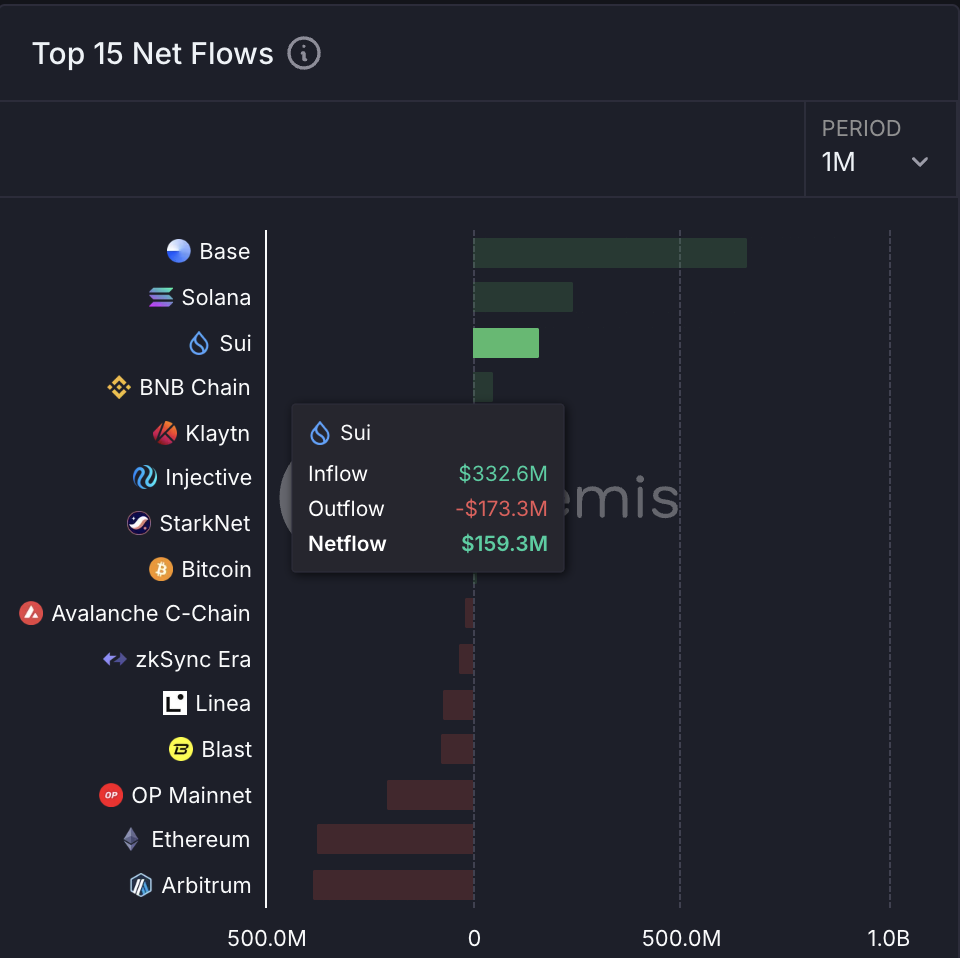Click the Bitcoin logo icon
960x958 pixels.
(161, 569)
